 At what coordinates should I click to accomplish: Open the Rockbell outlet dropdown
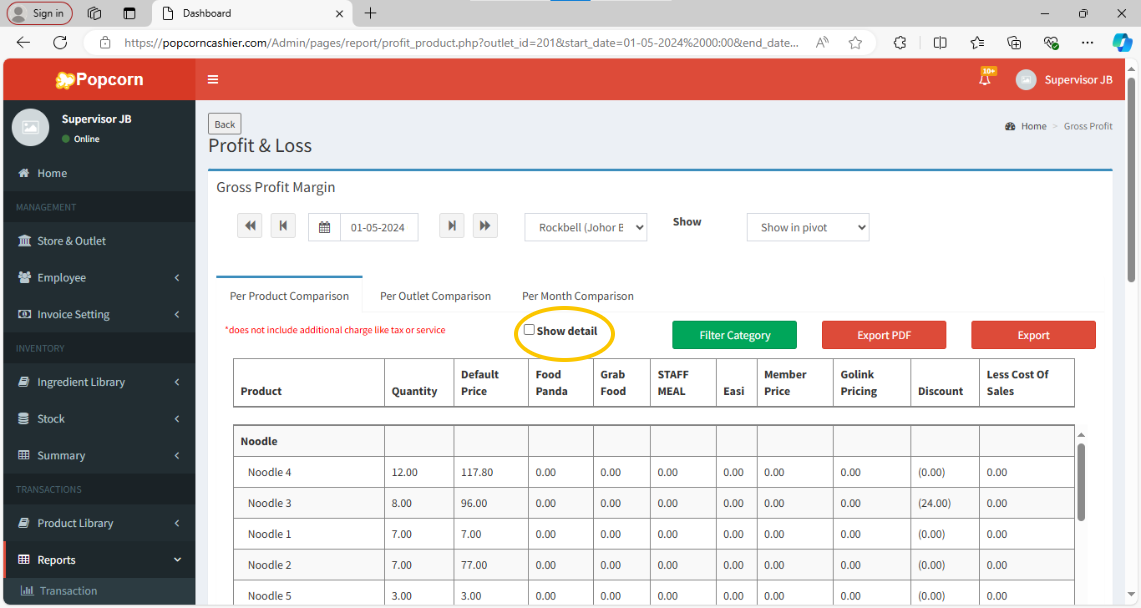pyautogui.click(x=586, y=228)
